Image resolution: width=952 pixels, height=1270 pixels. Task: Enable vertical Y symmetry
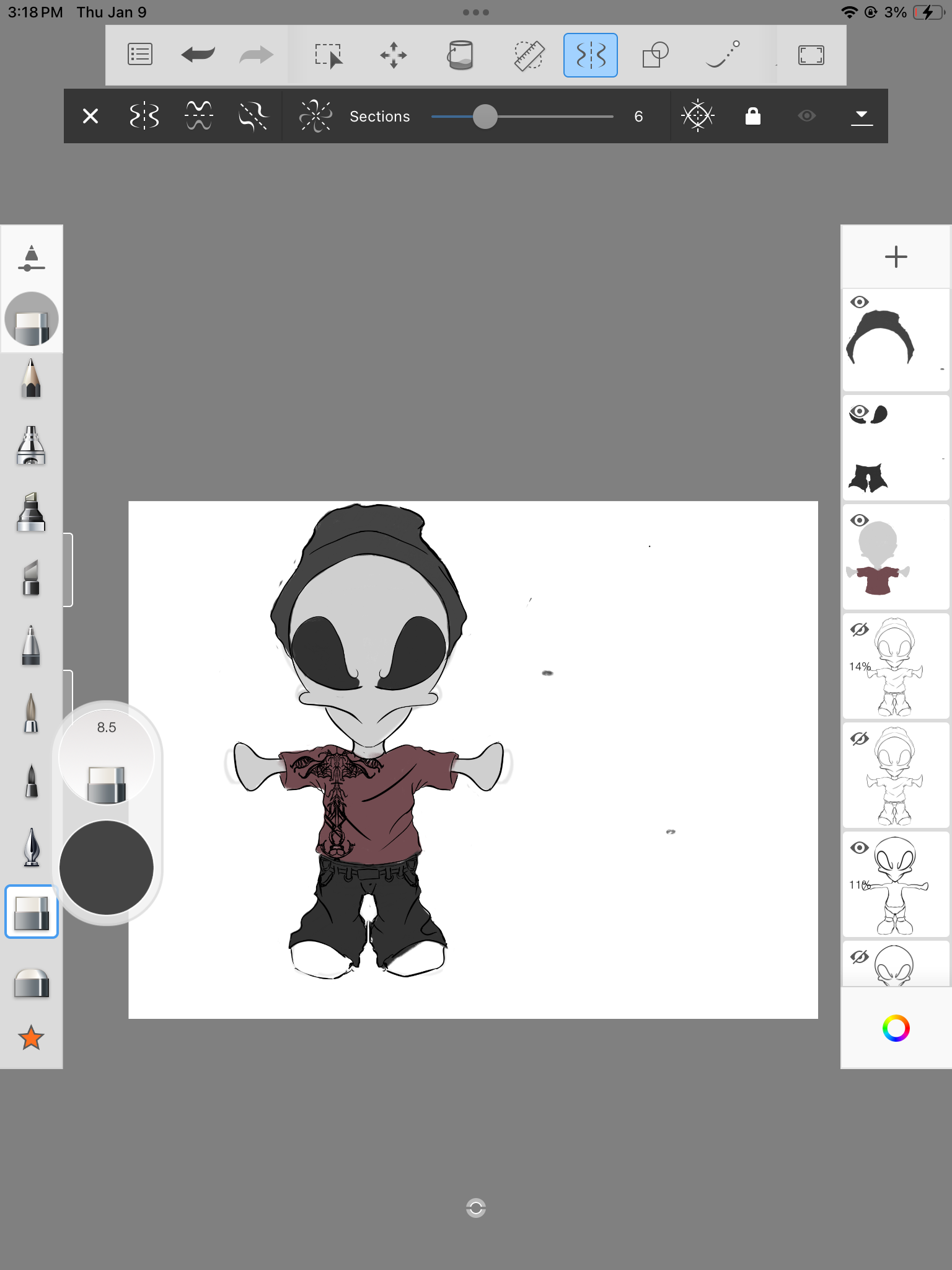coord(144,116)
